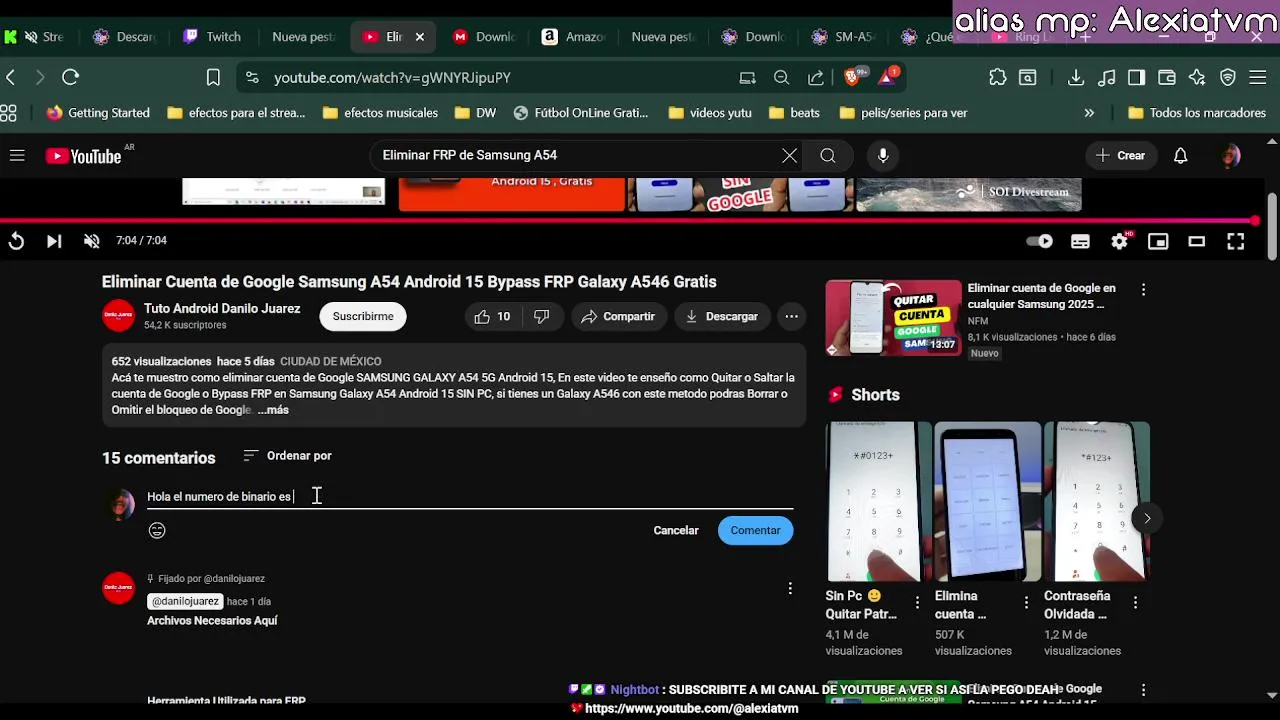Skip to next video
Viewport: 1280px width, 720px height.
tap(54, 241)
